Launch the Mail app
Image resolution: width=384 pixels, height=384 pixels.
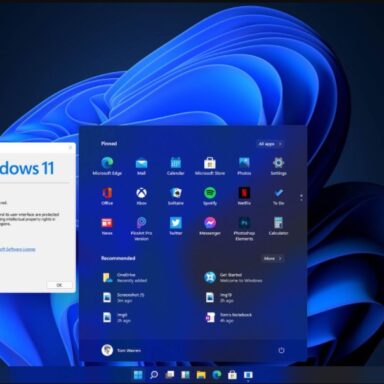[141, 166]
